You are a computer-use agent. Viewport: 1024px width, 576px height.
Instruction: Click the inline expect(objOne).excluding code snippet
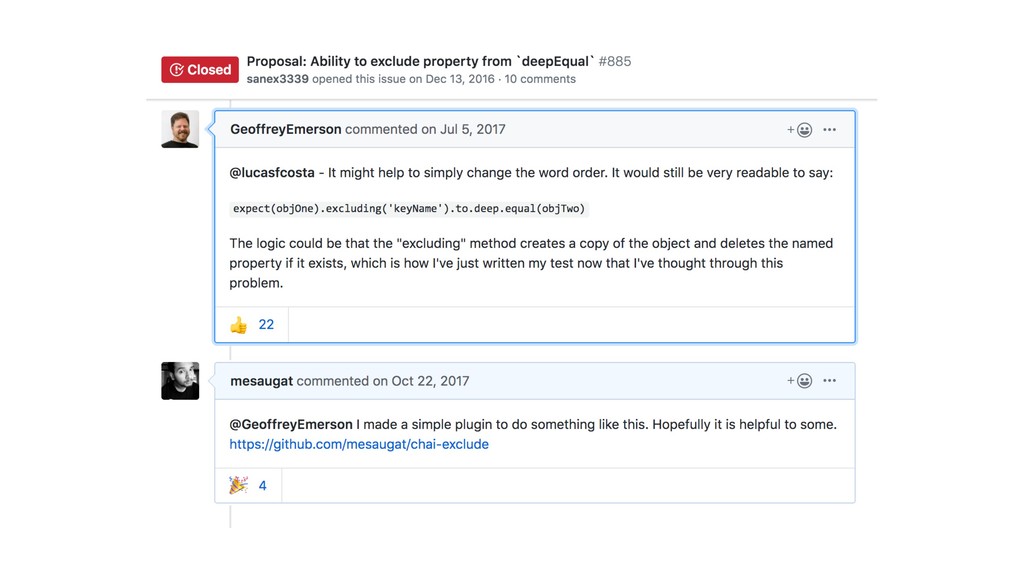408,209
